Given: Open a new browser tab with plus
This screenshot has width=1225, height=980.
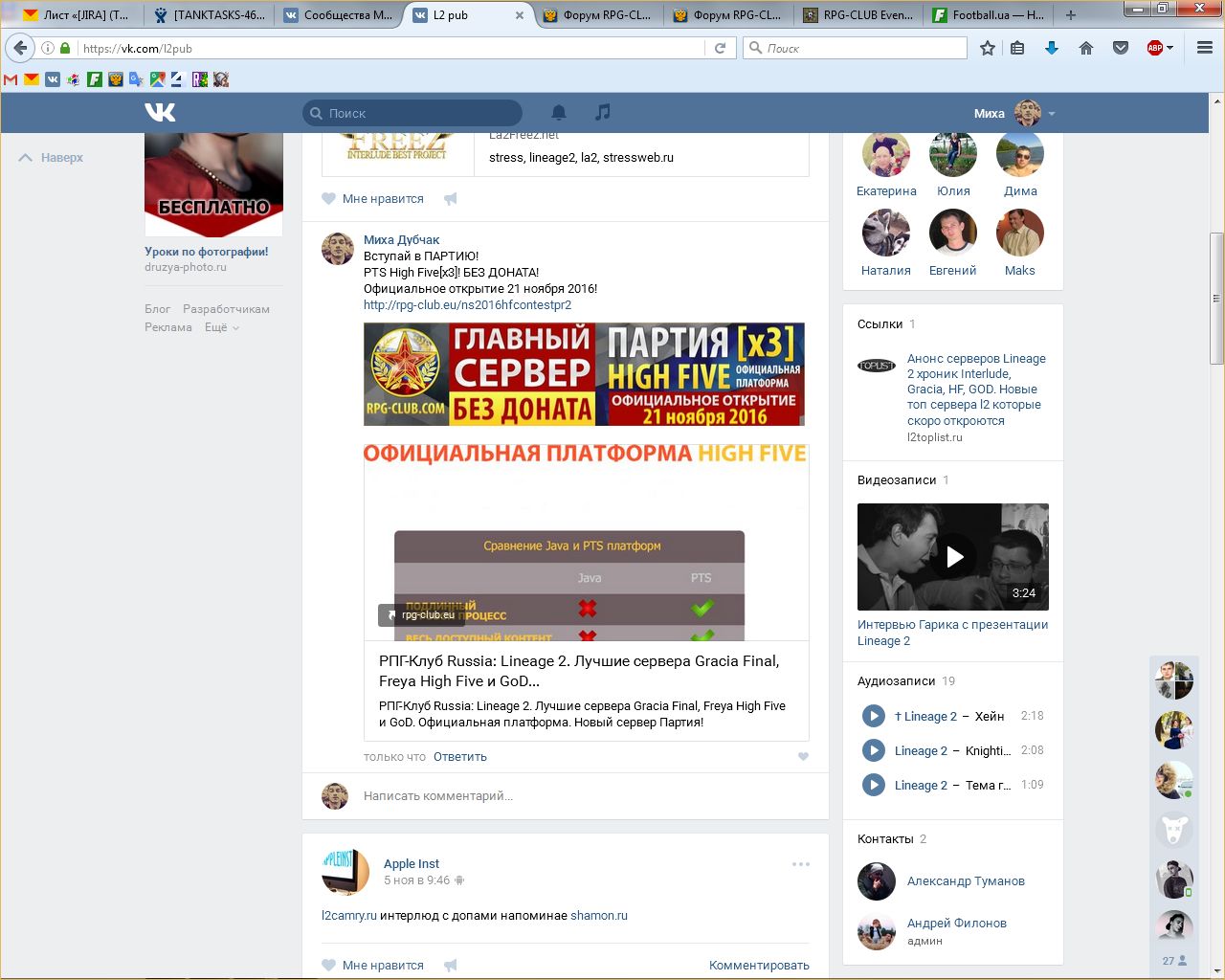Looking at the screenshot, I should (1071, 14).
